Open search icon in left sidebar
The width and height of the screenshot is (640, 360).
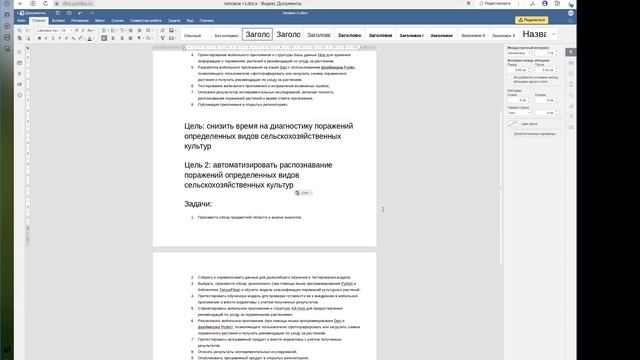(x=20, y=52)
